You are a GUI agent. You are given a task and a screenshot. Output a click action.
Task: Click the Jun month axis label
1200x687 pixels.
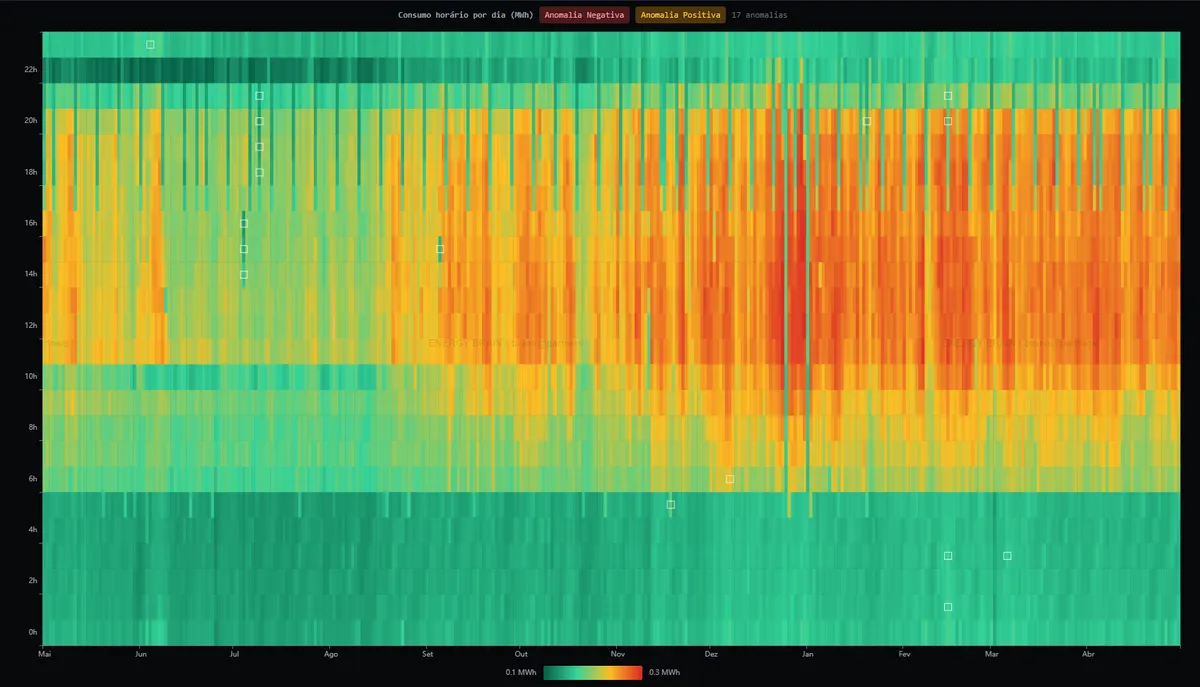pyautogui.click(x=141, y=654)
